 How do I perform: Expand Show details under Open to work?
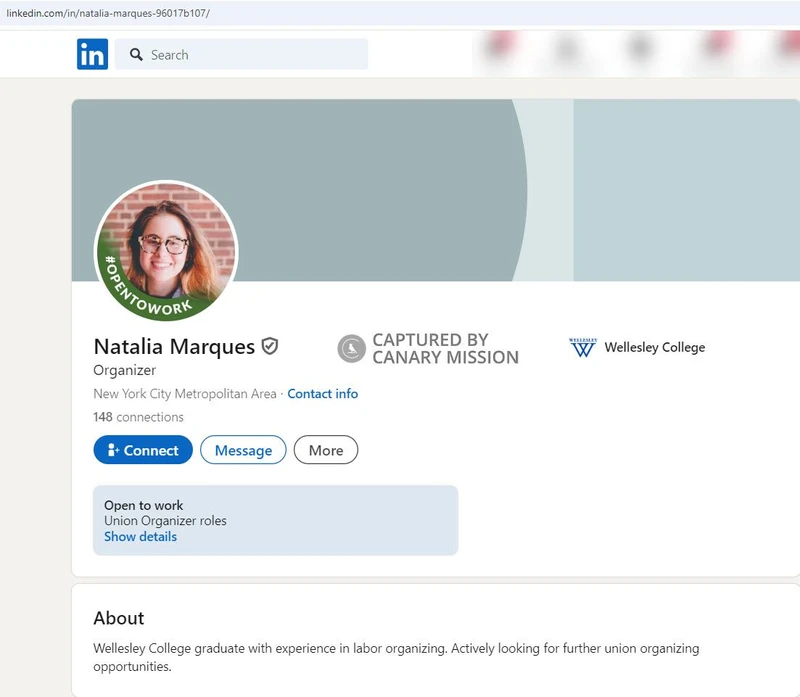pyautogui.click(x=140, y=536)
